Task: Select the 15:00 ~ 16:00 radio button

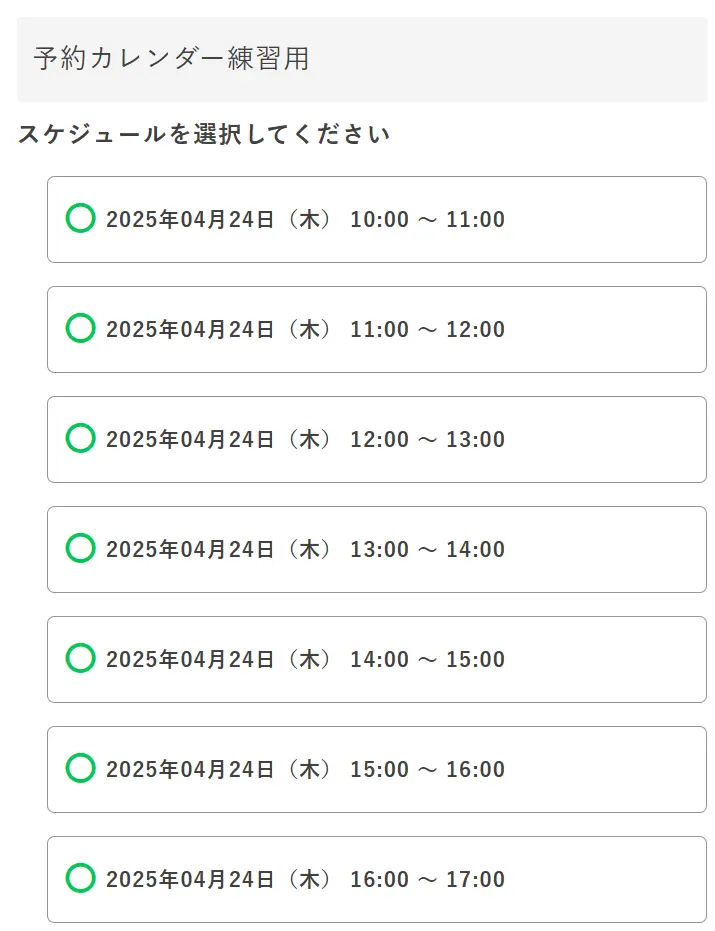Action: coord(80,769)
